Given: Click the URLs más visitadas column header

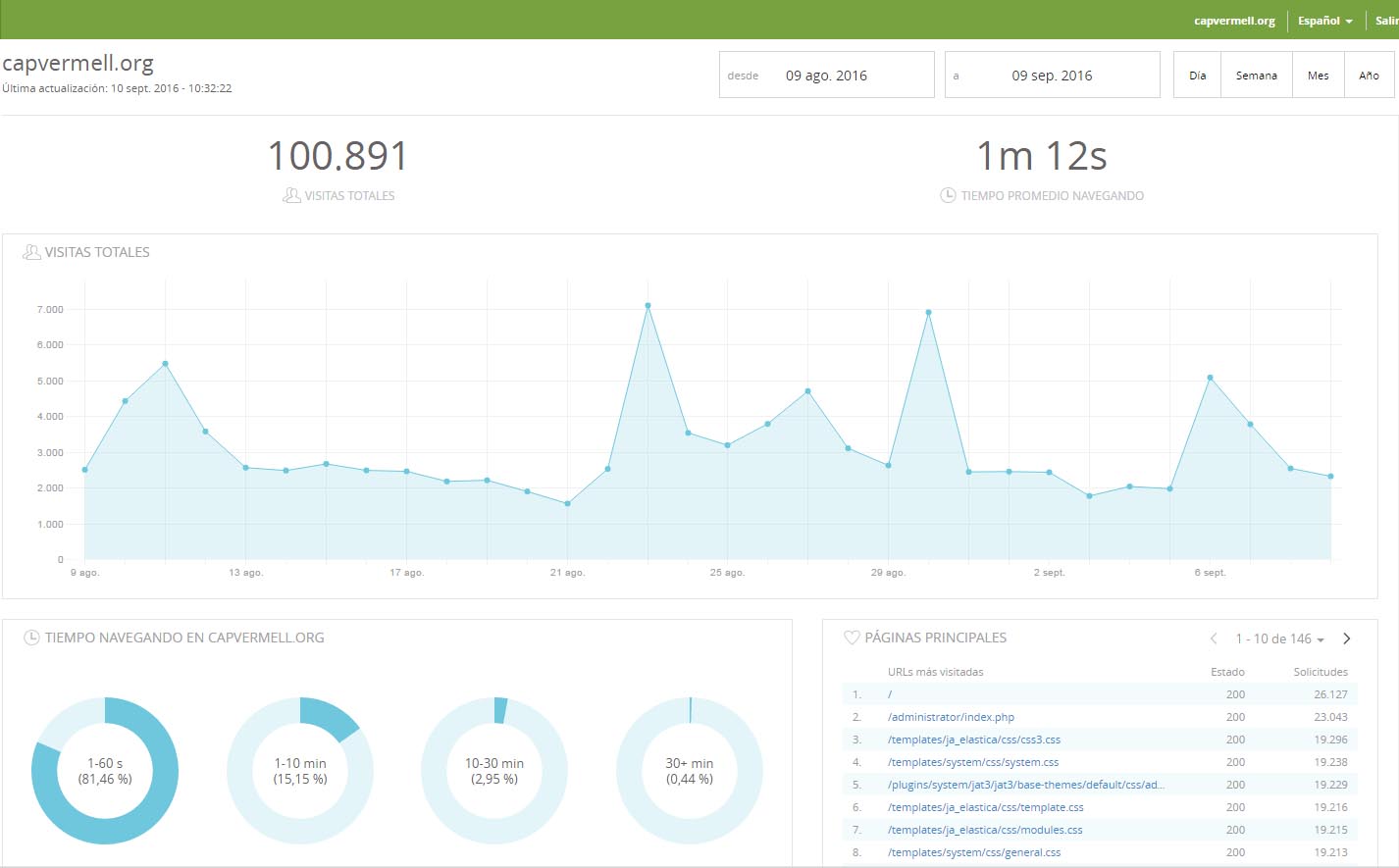Looking at the screenshot, I should point(935,672).
